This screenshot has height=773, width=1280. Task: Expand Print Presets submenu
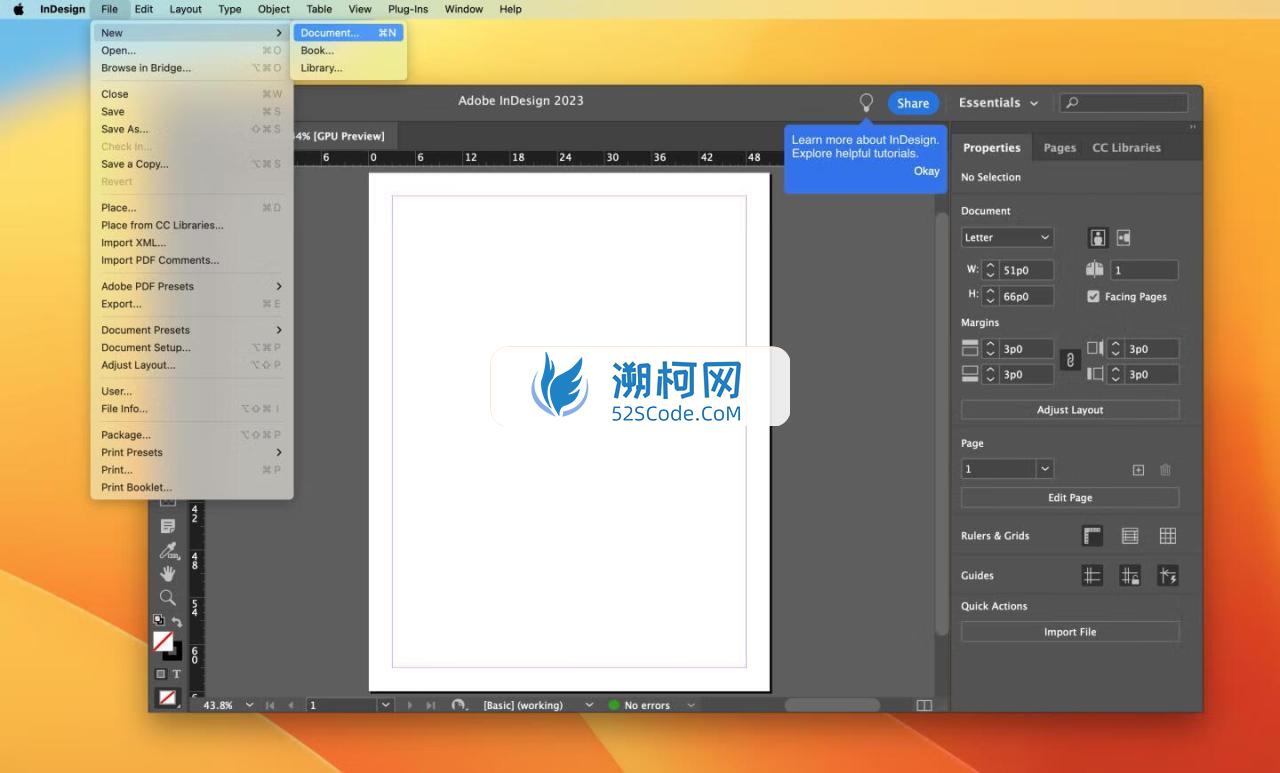pyautogui.click(x=191, y=452)
